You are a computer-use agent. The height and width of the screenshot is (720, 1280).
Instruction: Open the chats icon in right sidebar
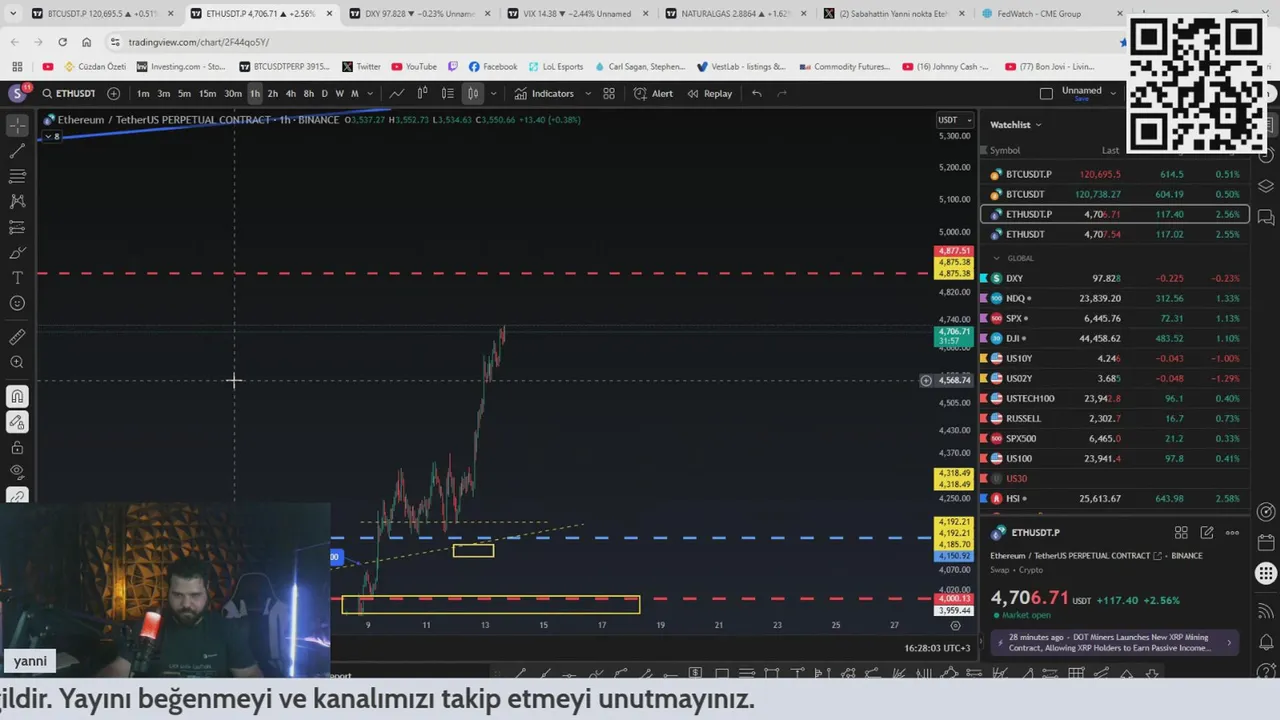coord(1265,217)
